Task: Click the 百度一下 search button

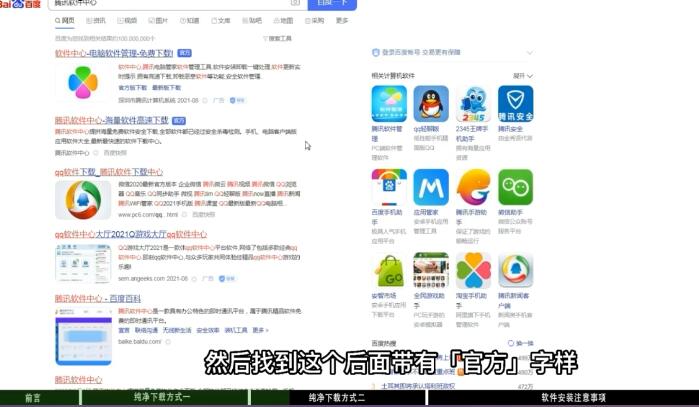Action: click(332, 4)
